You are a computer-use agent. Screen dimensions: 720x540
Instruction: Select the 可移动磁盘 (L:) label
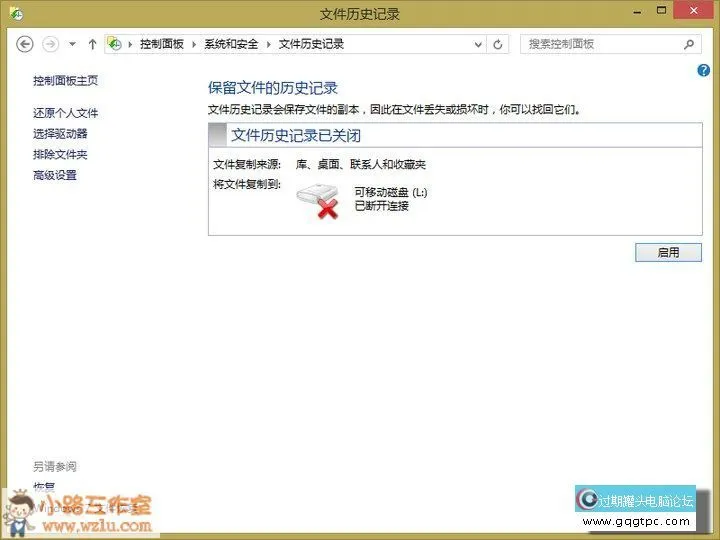point(391,192)
